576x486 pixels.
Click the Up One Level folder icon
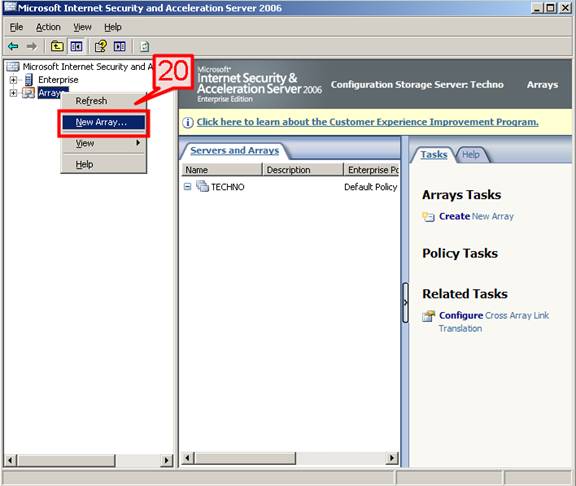point(57,46)
